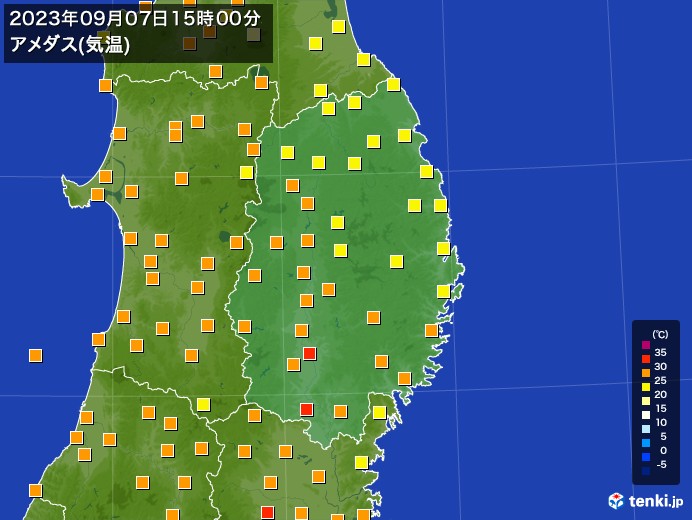Pick the bright yellow legend swatch between 25 and 20
This screenshot has width=692, height=520.
pyautogui.click(x=646, y=387)
